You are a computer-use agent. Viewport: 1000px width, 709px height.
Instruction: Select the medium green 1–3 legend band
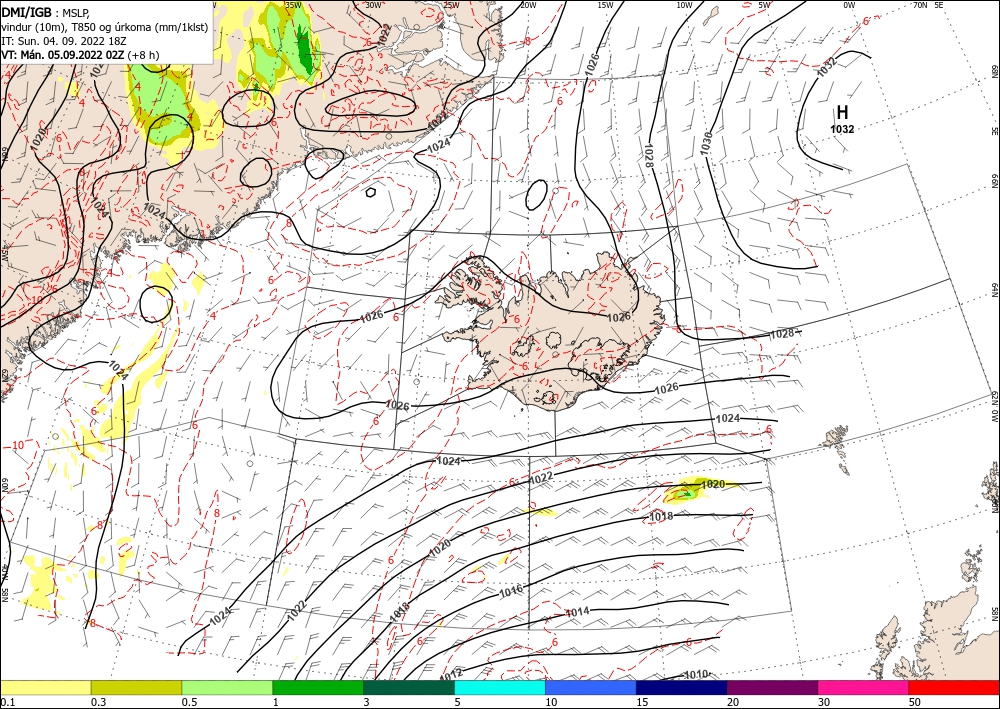pyautogui.click(x=318, y=687)
